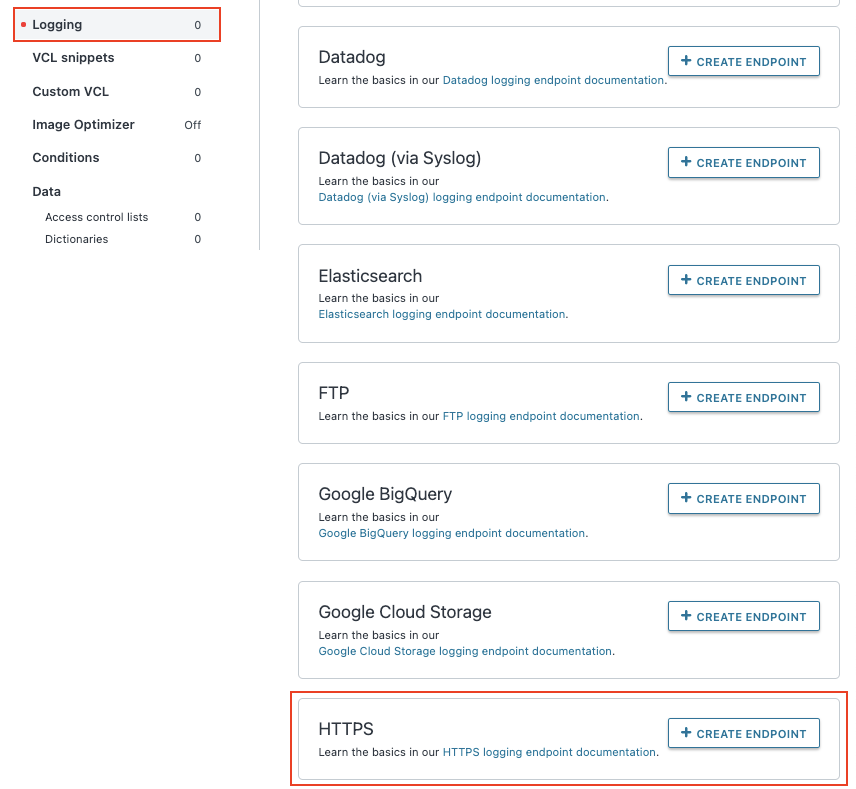The height and width of the screenshot is (789, 856).
Task: Open the Custom VCL section
Action: (70, 91)
